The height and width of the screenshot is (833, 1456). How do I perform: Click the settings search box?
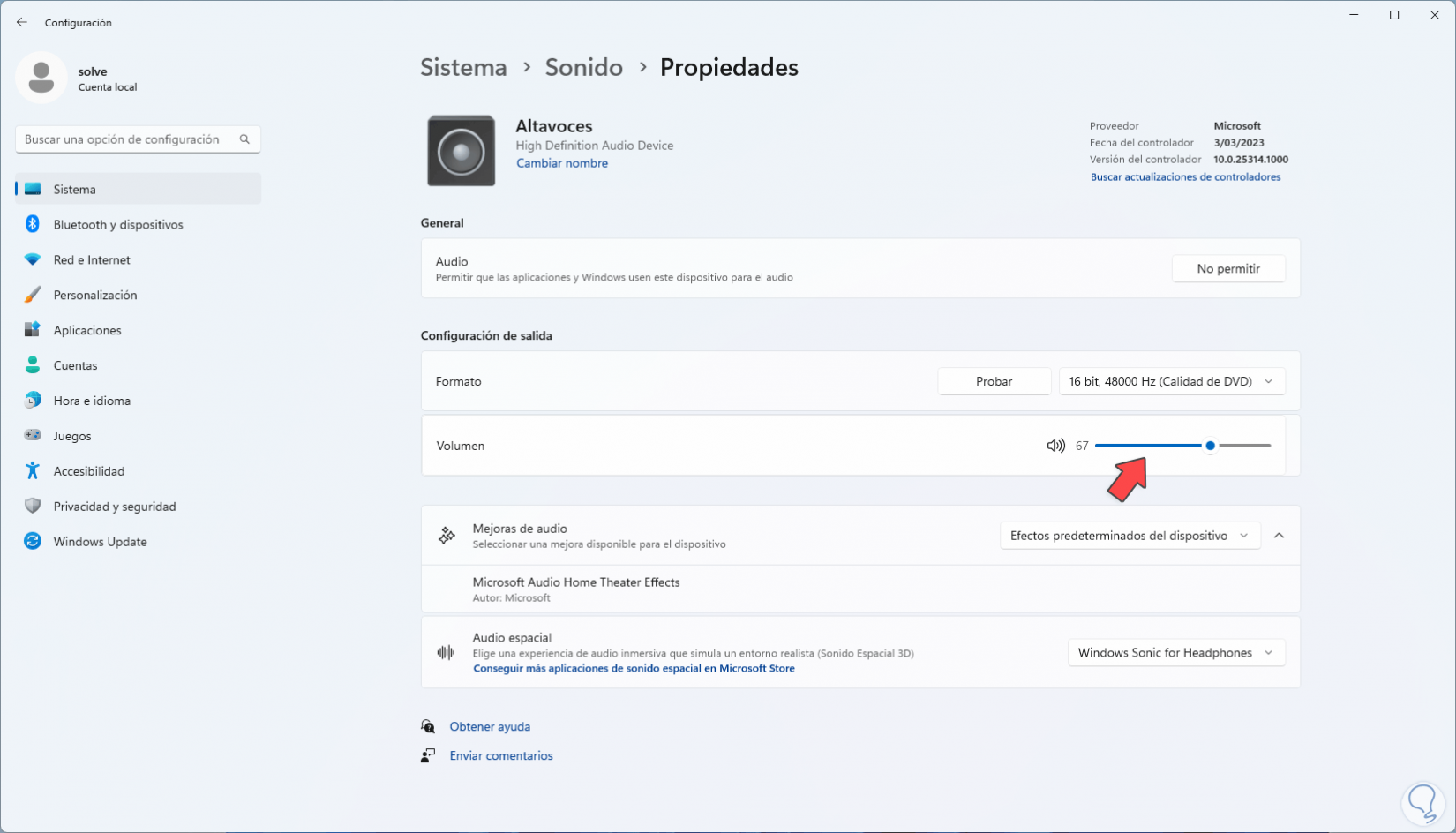[128, 139]
